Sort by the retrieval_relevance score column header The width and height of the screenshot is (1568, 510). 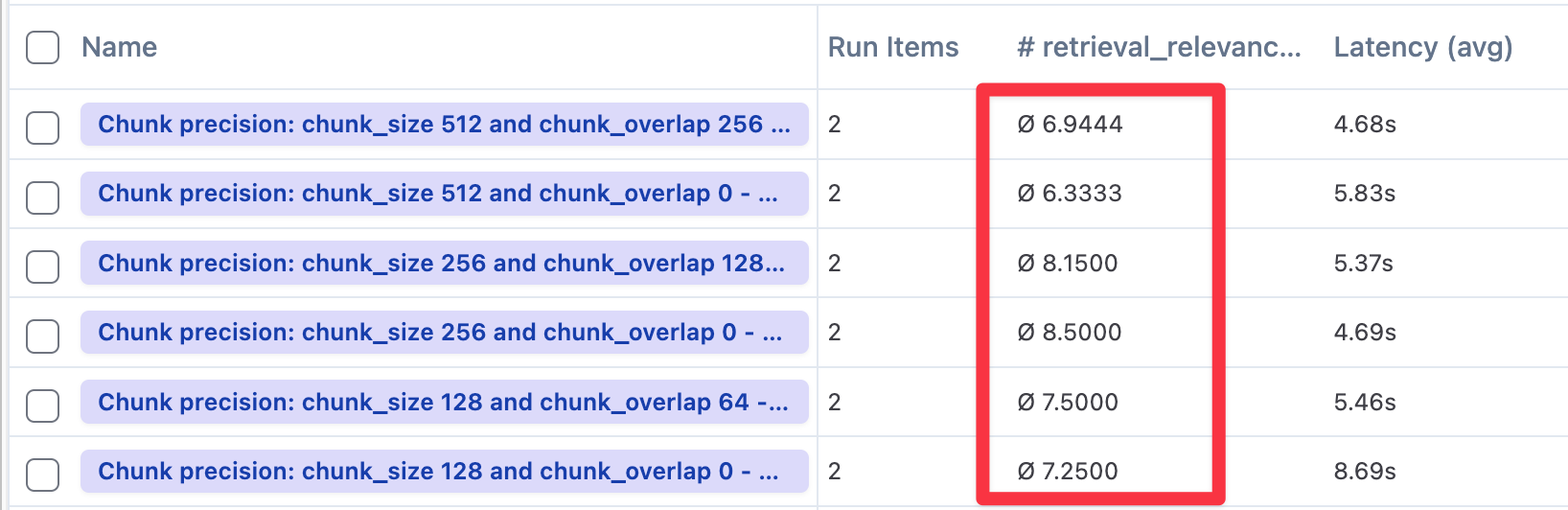click(x=1158, y=47)
